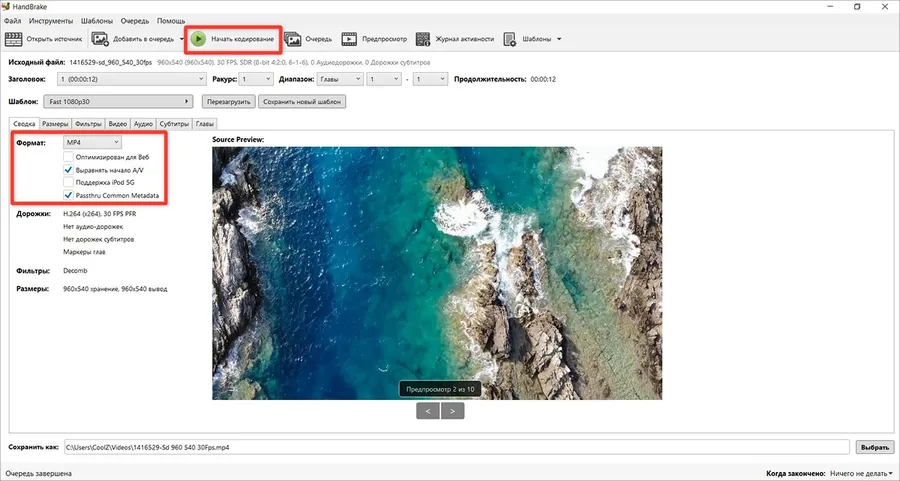Click the H.264 (x264), 30 FPS PFR text
Viewport: 900px width, 481px height.
tap(99, 214)
